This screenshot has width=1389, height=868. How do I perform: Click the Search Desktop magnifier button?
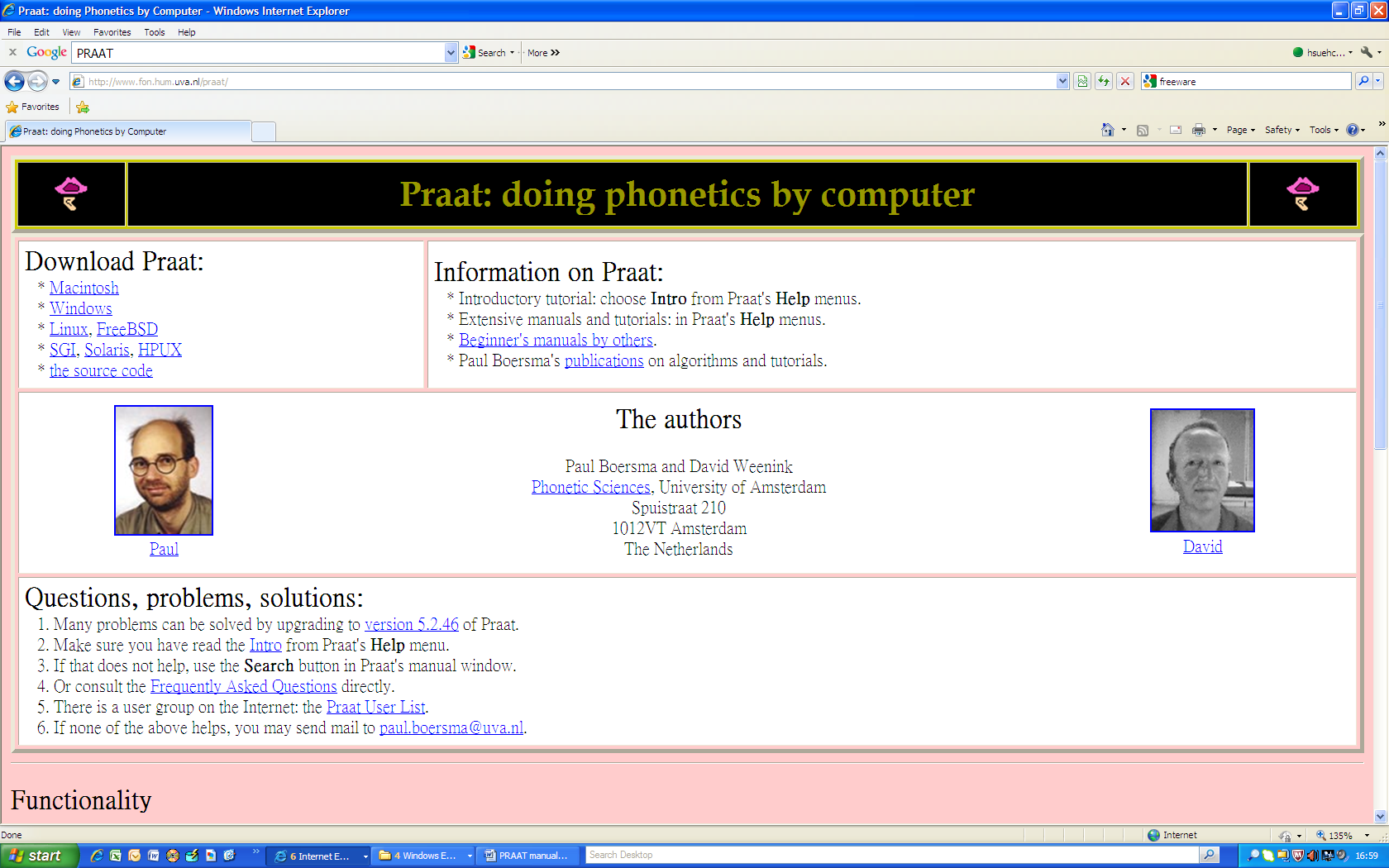pos(1210,855)
